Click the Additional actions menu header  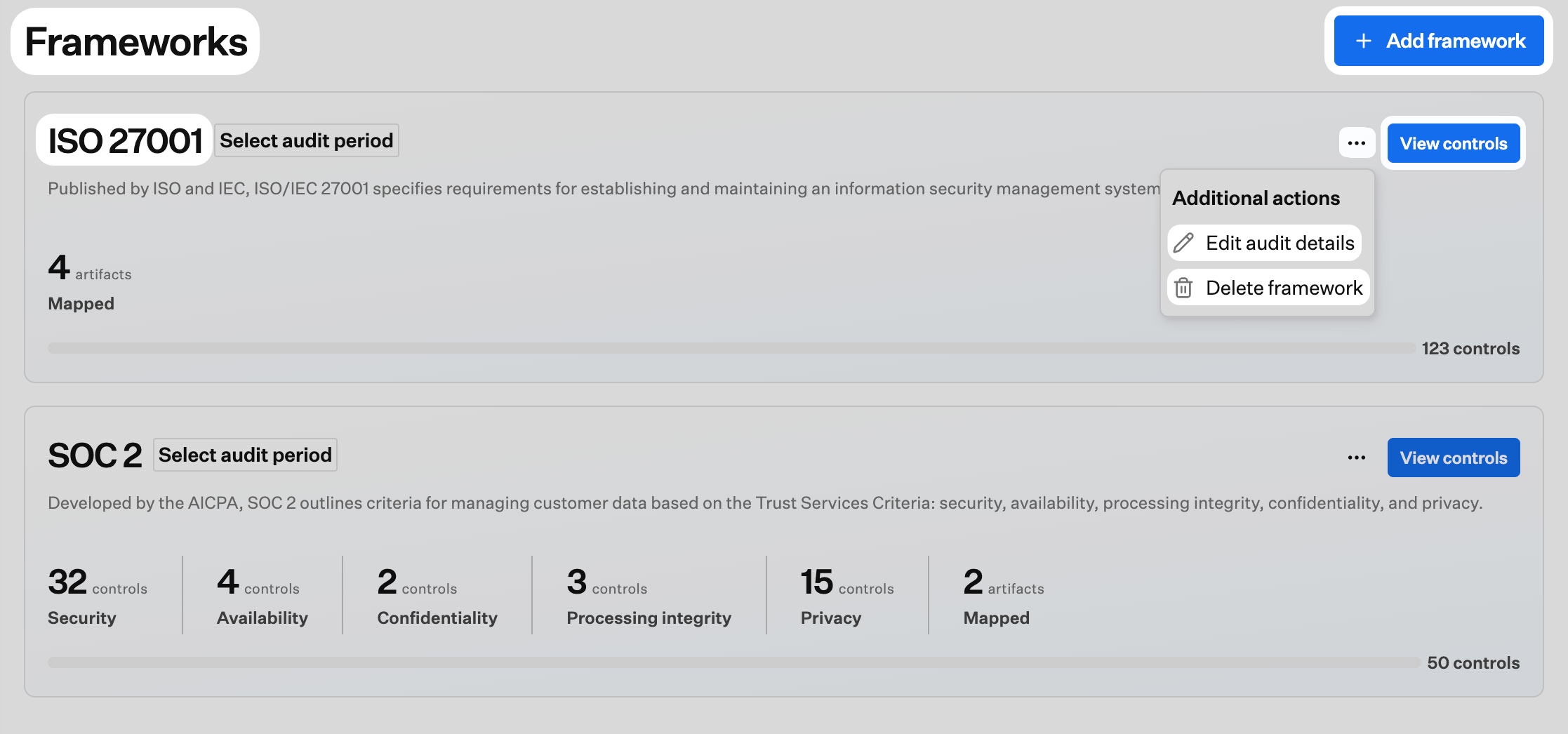click(x=1256, y=198)
